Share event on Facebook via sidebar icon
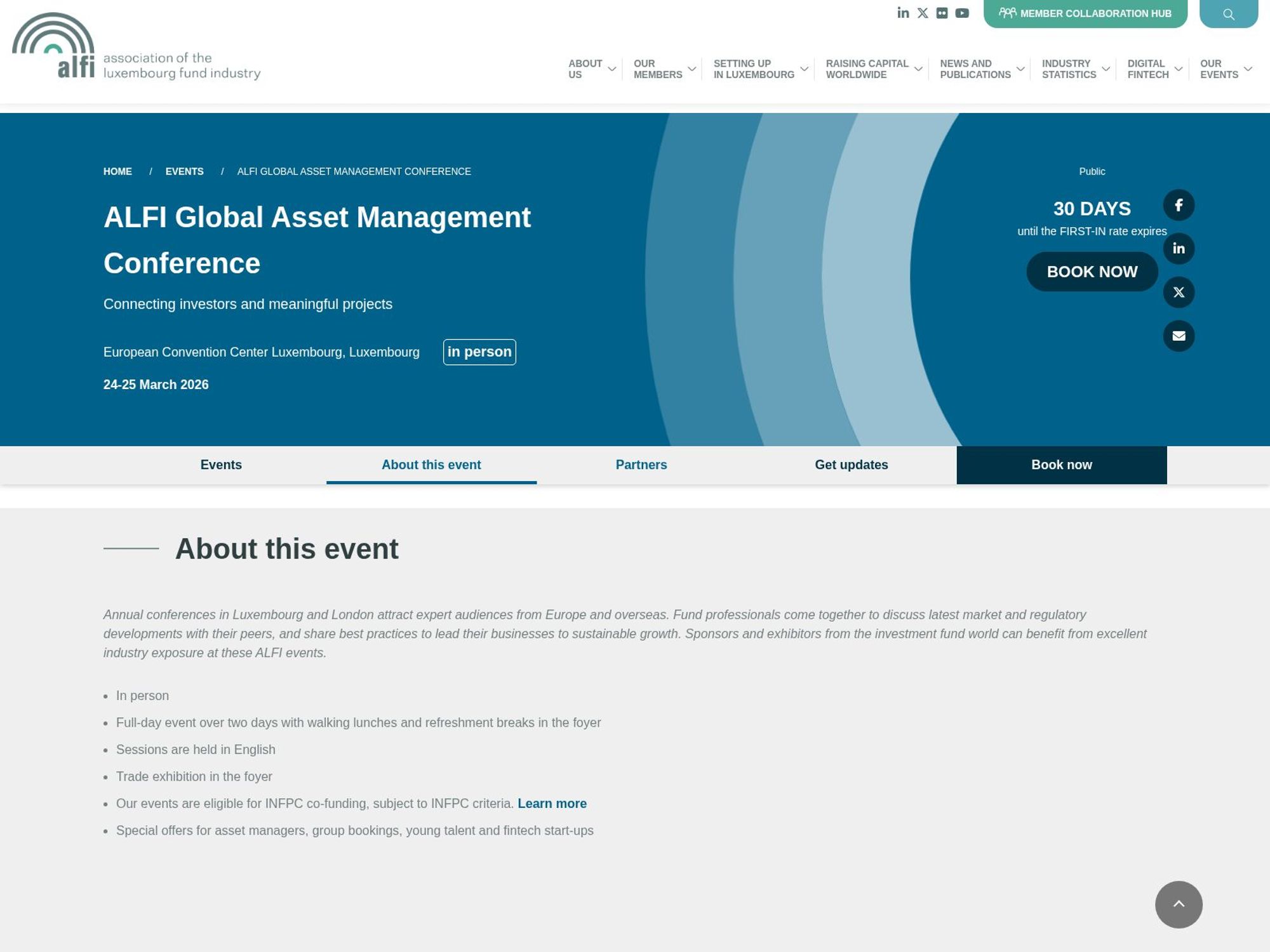1270x952 pixels. tap(1179, 205)
